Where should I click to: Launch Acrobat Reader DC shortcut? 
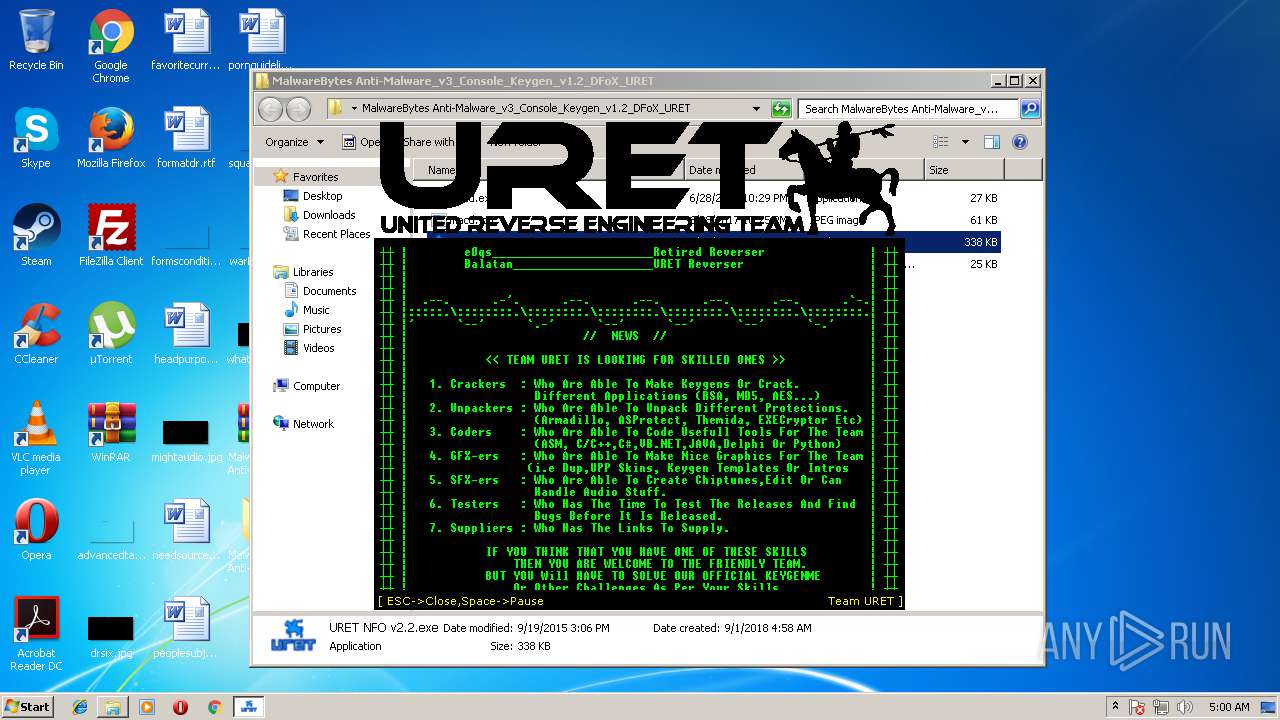pos(36,634)
